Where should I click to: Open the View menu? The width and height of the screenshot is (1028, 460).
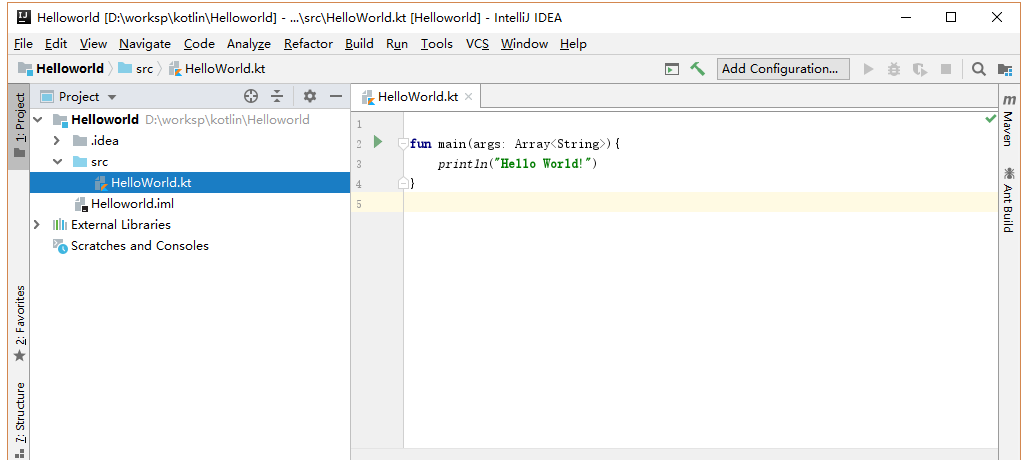tap(93, 44)
